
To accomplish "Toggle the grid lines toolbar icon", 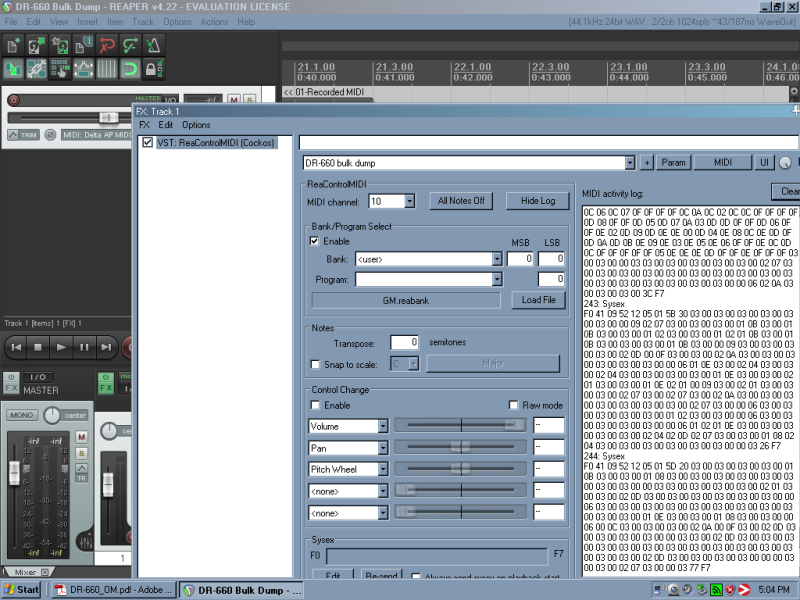I will 107,68.
